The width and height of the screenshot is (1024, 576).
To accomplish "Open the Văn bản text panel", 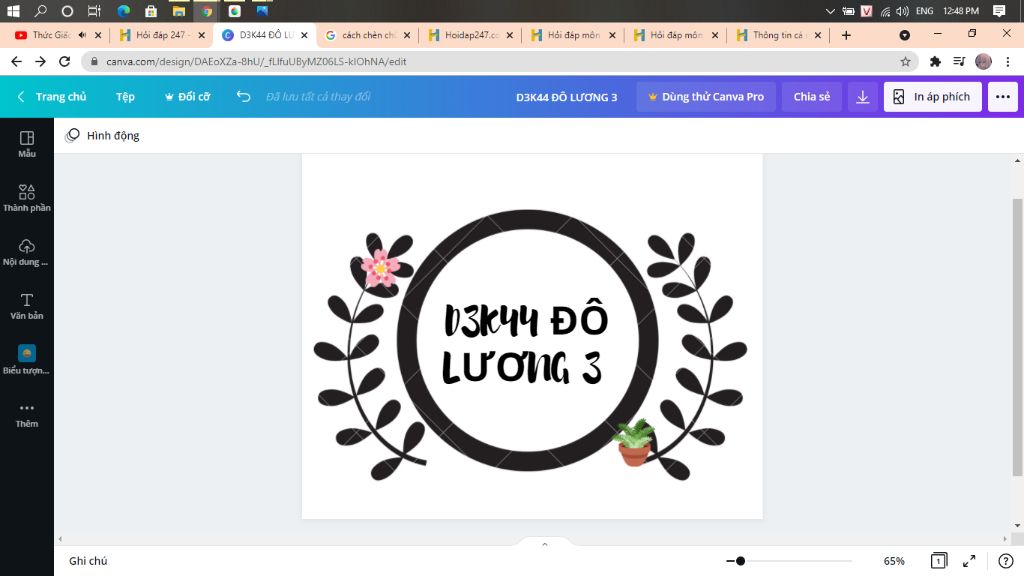I will pos(27,306).
